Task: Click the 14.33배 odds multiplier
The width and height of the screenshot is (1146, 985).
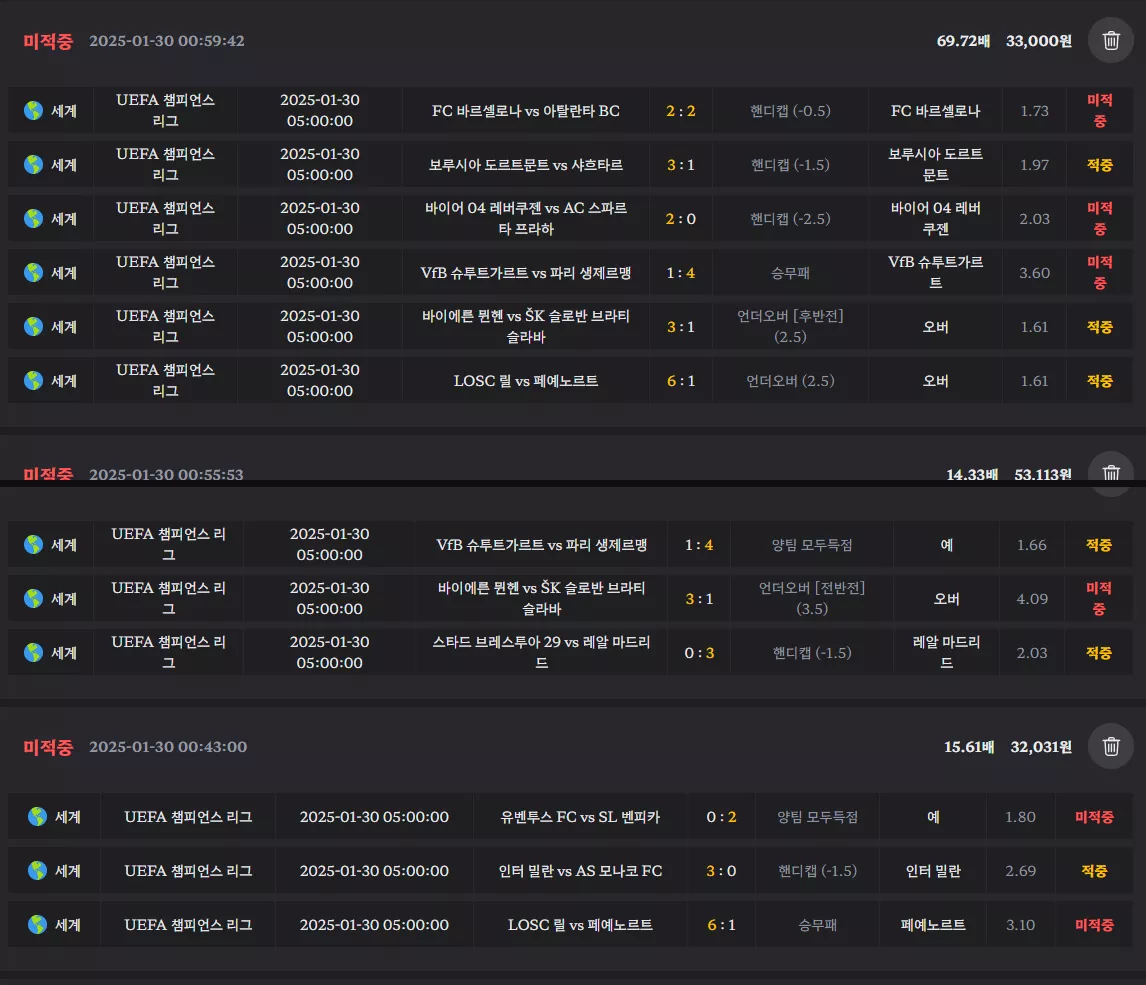Action: (x=972, y=474)
